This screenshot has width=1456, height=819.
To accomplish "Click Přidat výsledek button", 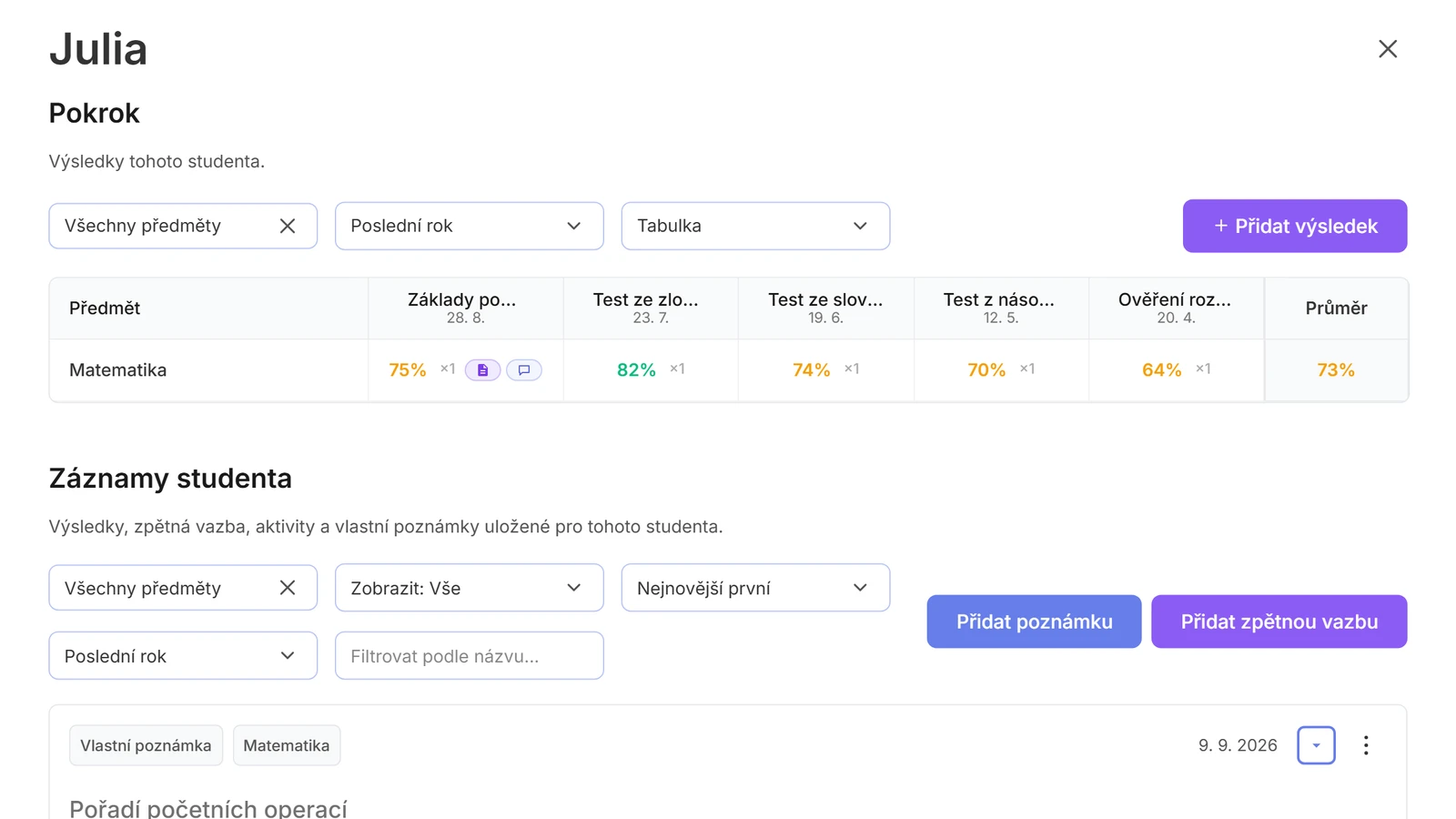I will pyautogui.click(x=1295, y=226).
